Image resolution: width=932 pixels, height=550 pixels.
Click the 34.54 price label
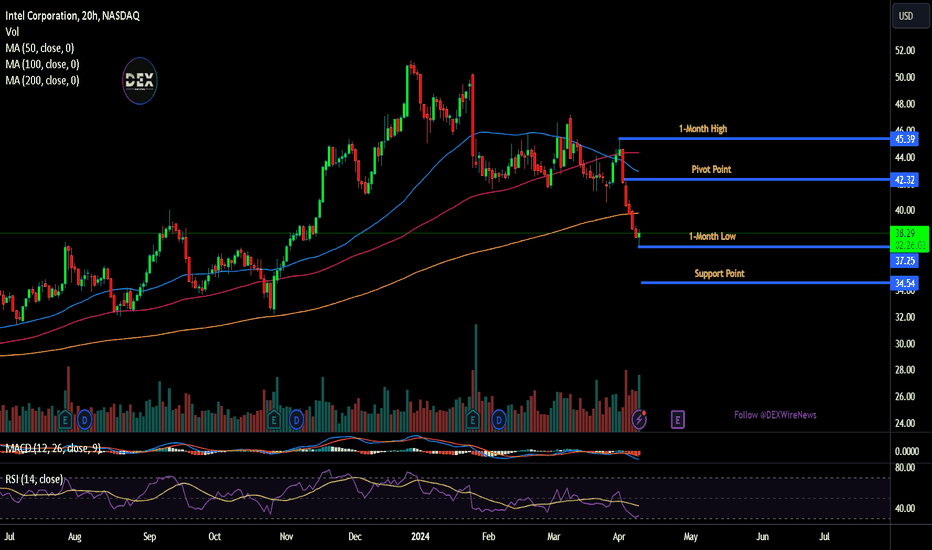coord(905,283)
